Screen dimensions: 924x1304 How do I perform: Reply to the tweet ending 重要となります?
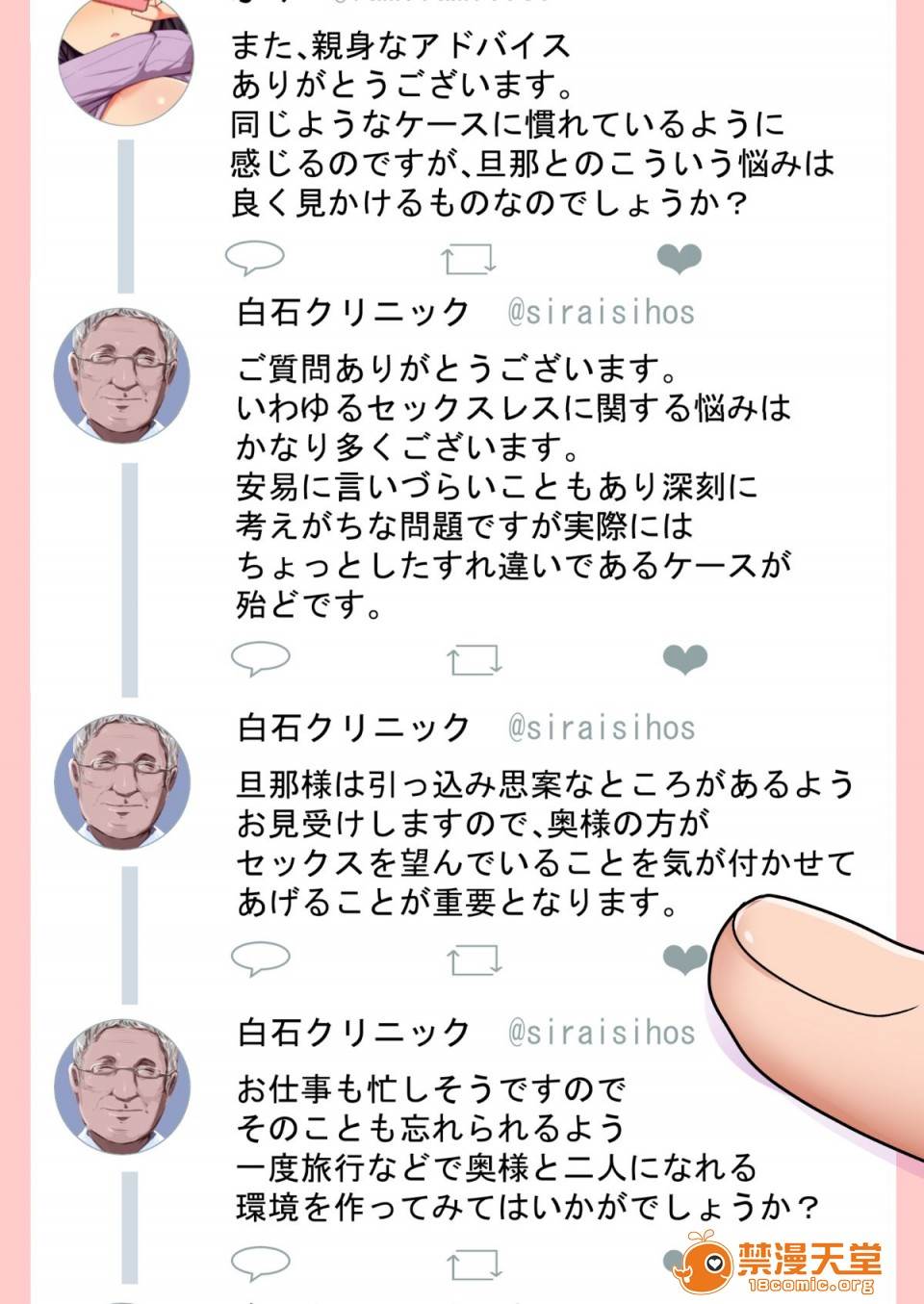pos(261,959)
